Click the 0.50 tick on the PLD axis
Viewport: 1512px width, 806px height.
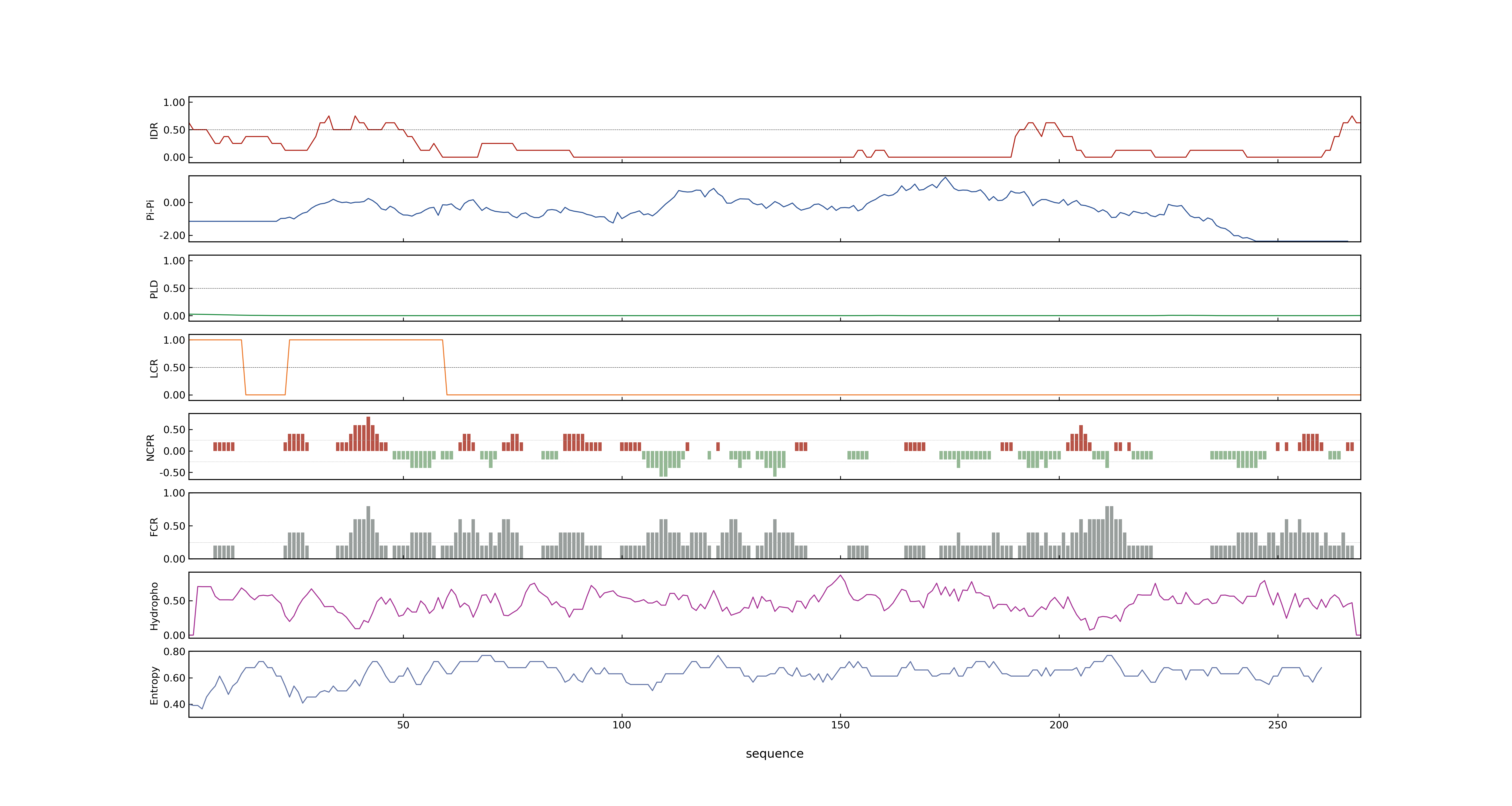pos(174,288)
